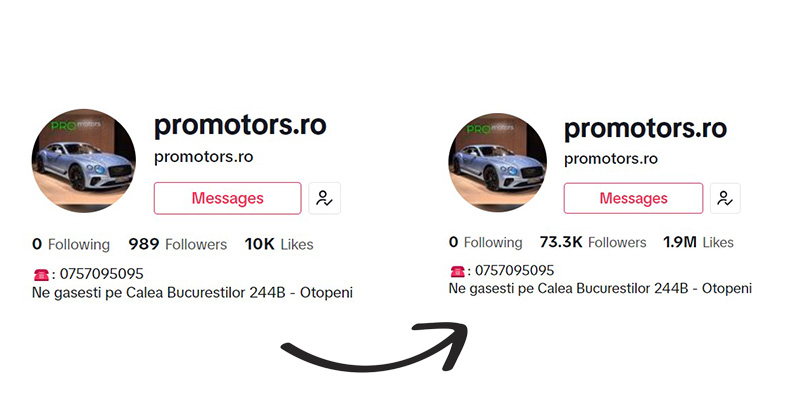Open the Bentley avatar on the 989-follower profile
Viewport: 800px width, 400px height.
84,161
